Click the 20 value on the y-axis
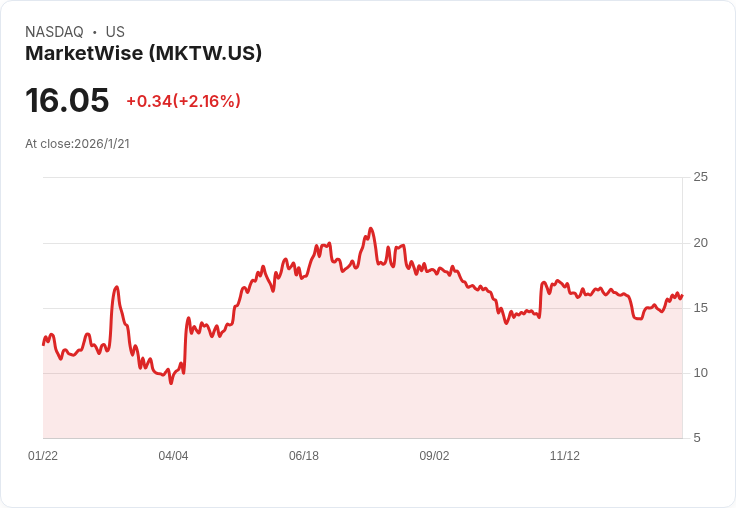This screenshot has height=508, width=736. [x=700, y=243]
